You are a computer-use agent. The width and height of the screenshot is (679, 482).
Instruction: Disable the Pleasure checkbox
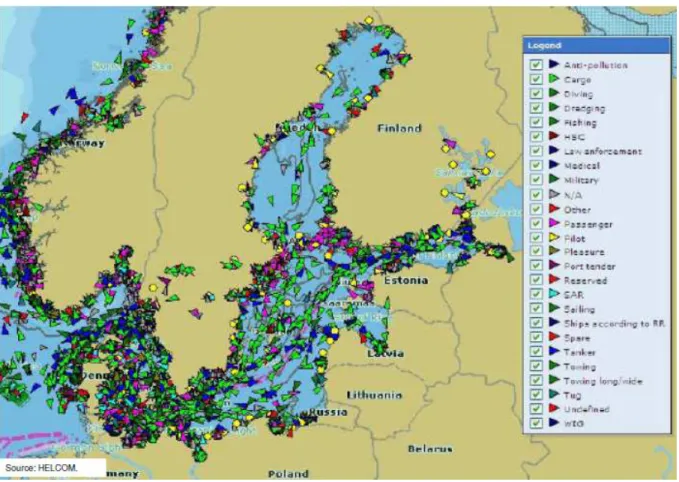[536, 251]
